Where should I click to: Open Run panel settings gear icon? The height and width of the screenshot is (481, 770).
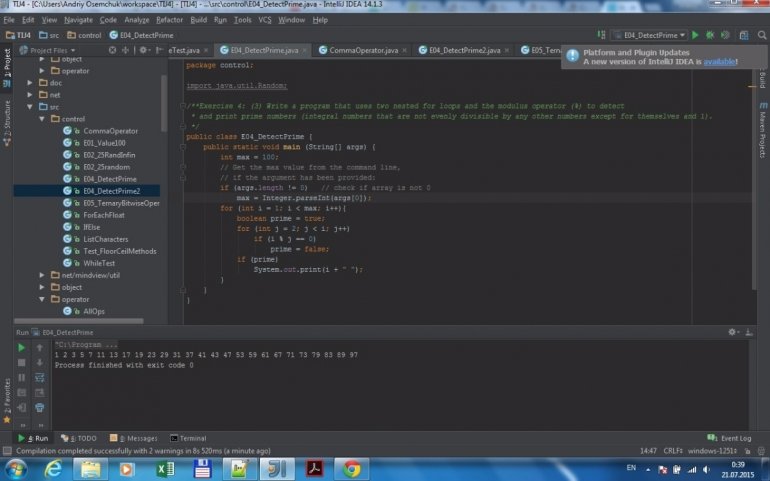tap(733, 331)
